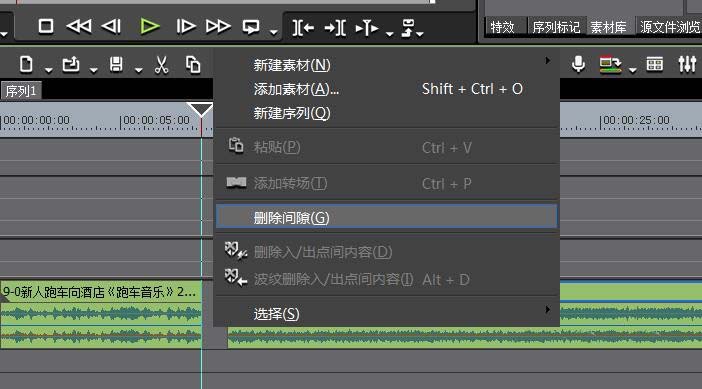Click the microphone voice-over icon

click(578, 64)
